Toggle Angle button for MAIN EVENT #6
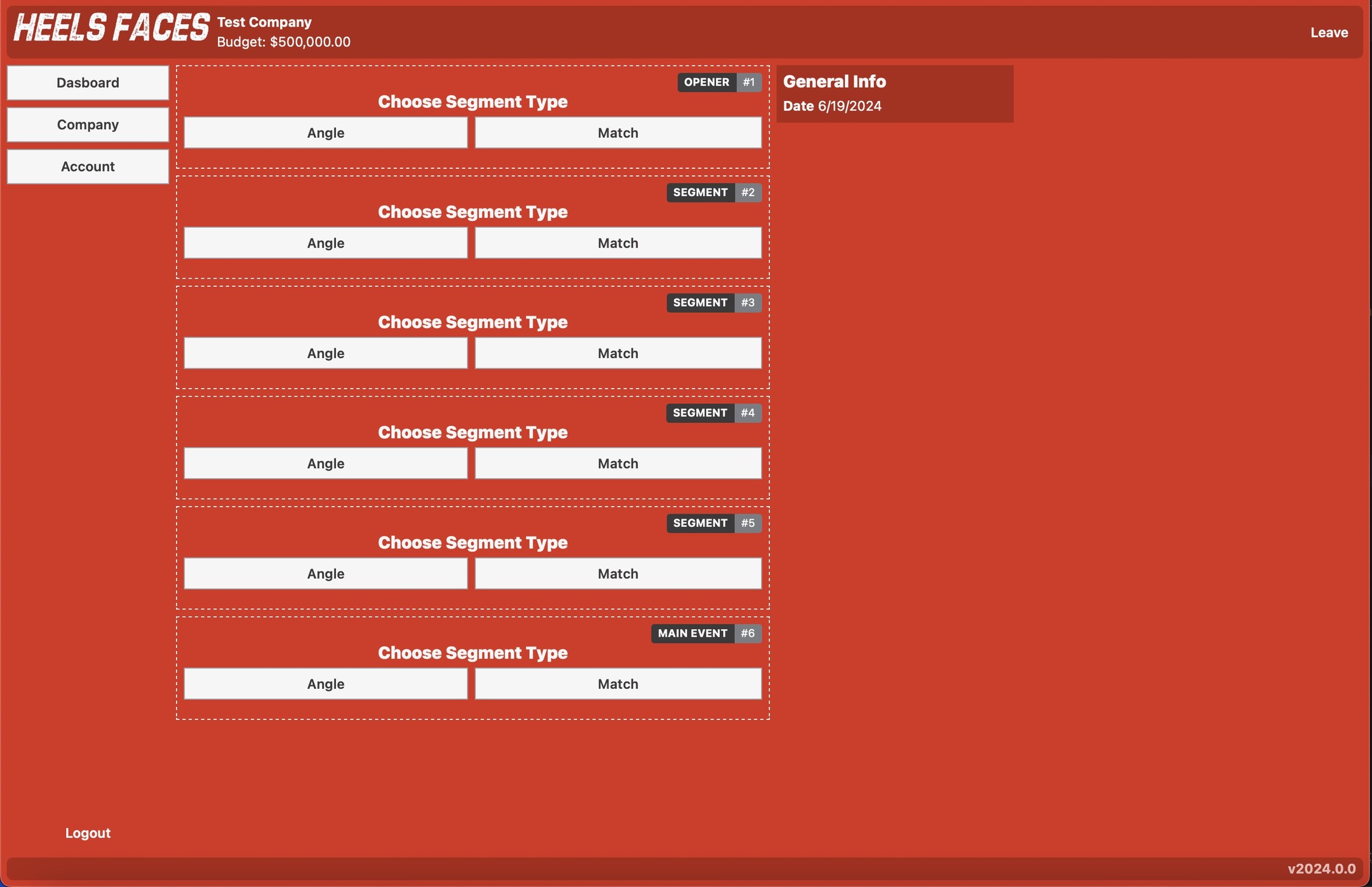Viewport: 1372px width, 887px height. (325, 683)
